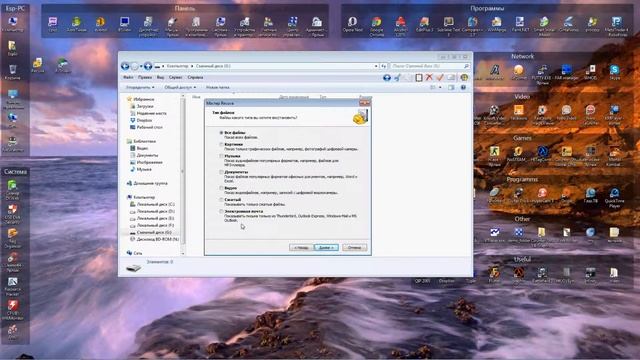Open the recent locations dropdown arrow
Screen dimensions: 640x360
[x=141, y=66]
